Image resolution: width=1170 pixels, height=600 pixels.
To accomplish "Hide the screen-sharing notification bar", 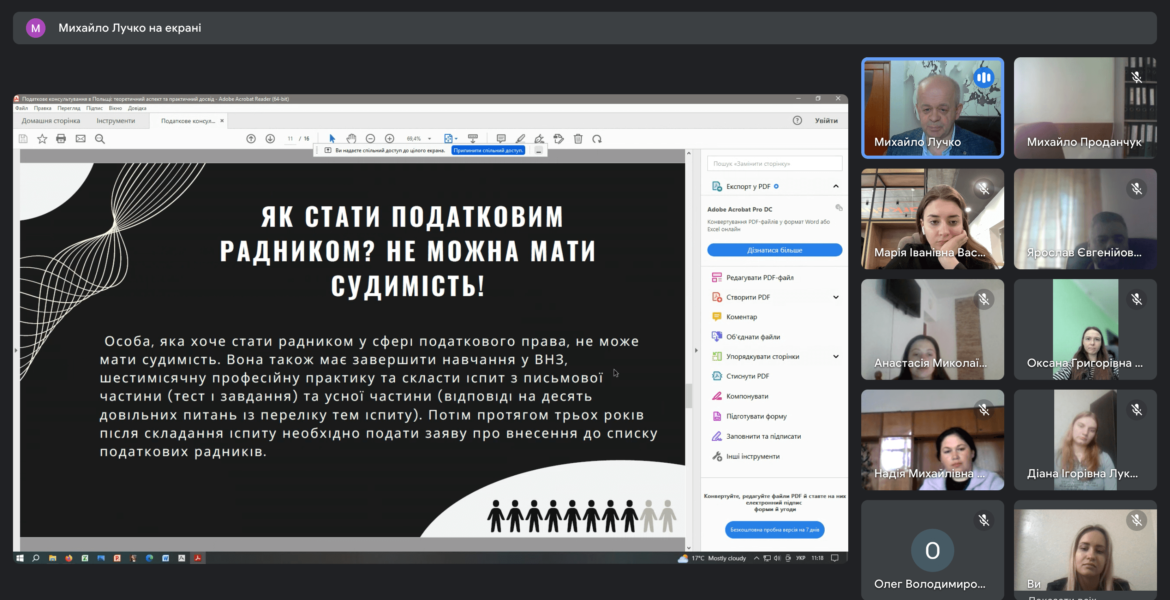I will pyautogui.click(x=538, y=150).
